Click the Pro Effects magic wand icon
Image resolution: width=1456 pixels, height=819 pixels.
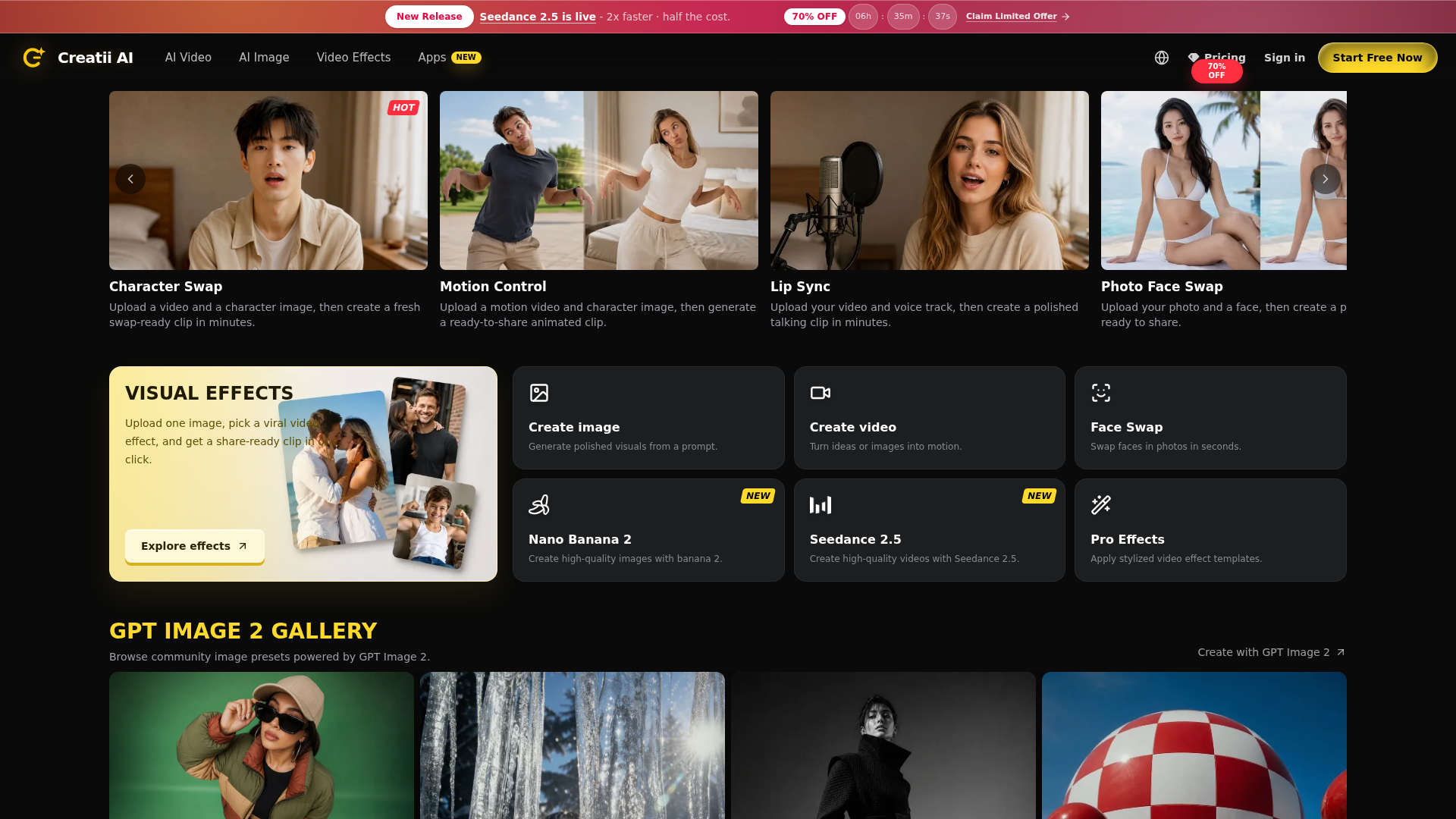[1101, 505]
